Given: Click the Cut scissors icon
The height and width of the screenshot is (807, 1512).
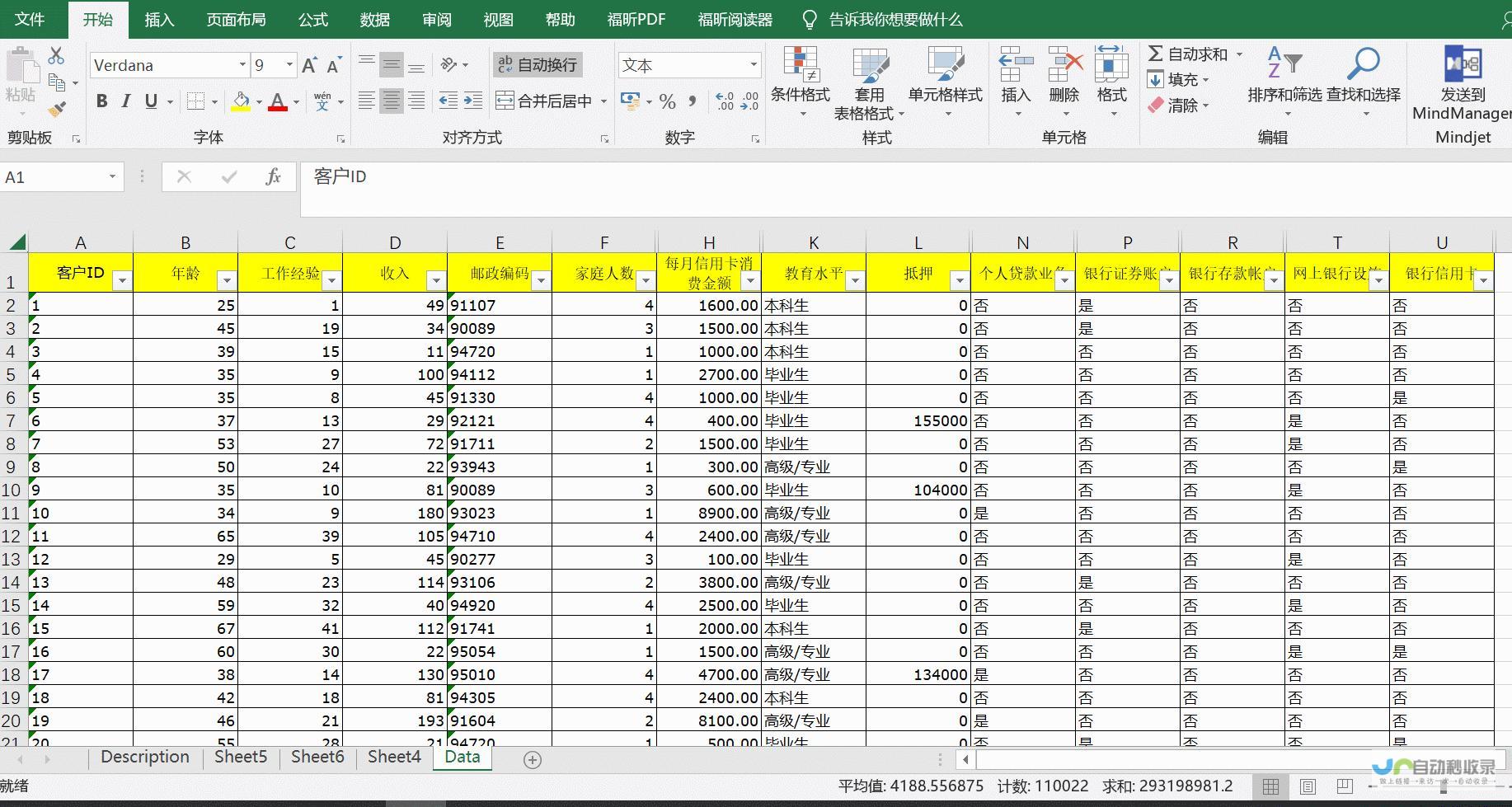Looking at the screenshot, I should 56,56.
